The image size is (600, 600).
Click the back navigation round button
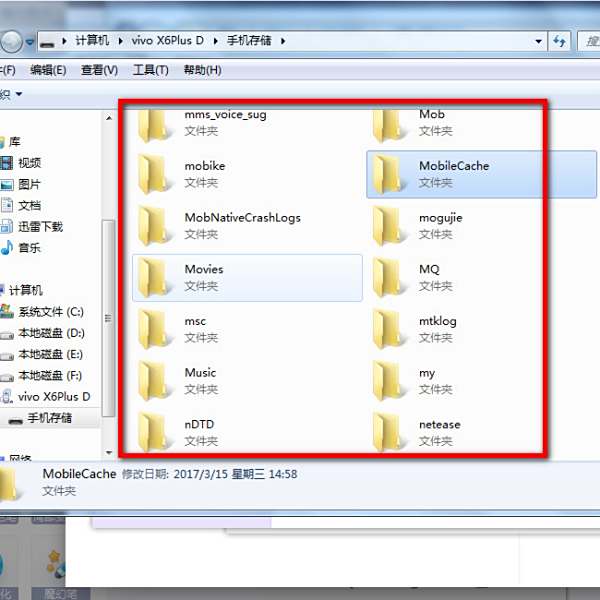pyautogui.click(x=11, y=41)
